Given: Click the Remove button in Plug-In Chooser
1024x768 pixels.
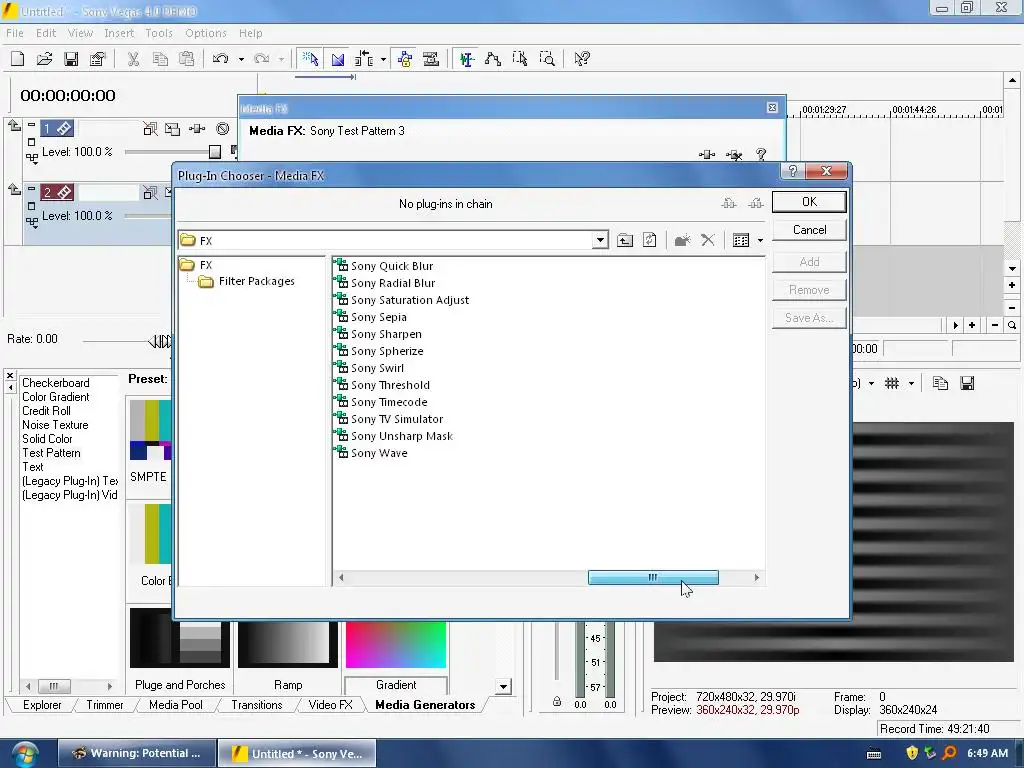Looking at the screenshot, I should click(x=809, y=290).
